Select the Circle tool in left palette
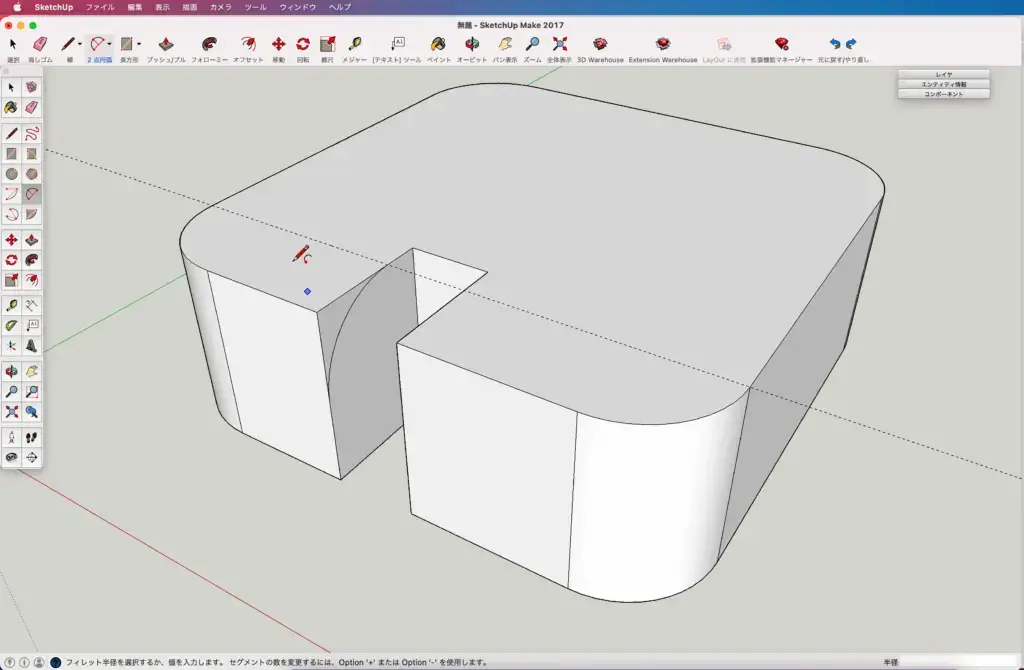This screenshot has height=670, width=1024. [11, 174]
